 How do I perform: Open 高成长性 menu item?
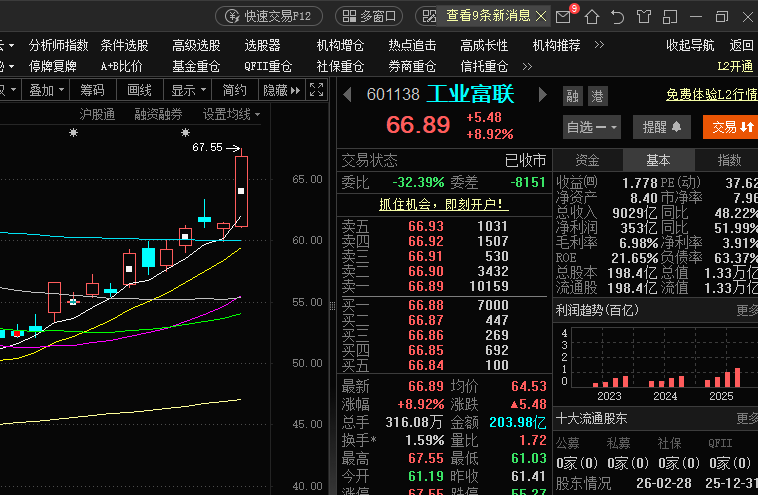pos(484,45)
